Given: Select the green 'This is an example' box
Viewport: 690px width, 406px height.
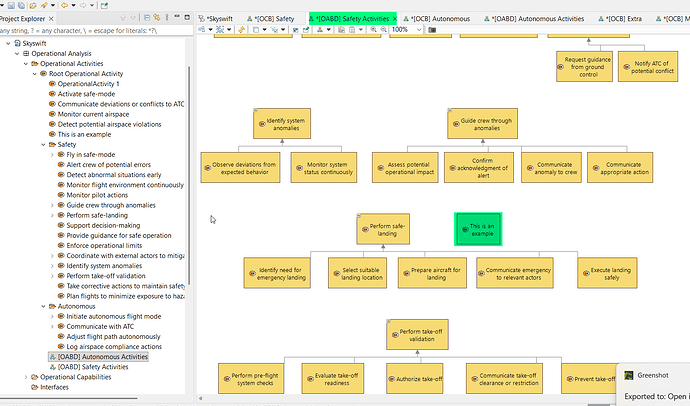Looking at the screenshot, I should tap(478, 228).
